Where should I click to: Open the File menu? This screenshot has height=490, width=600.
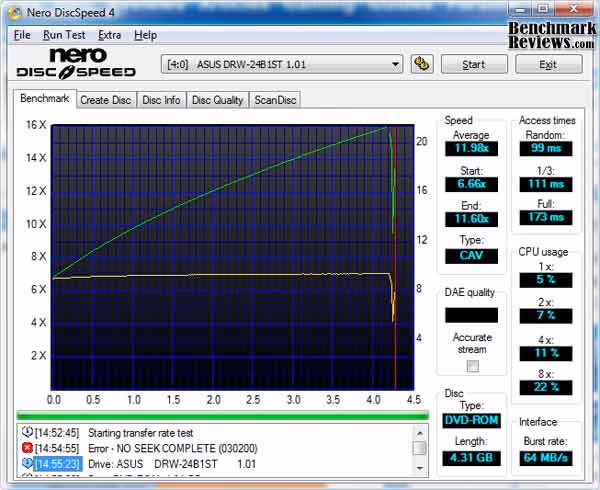(x=22, y=35)
